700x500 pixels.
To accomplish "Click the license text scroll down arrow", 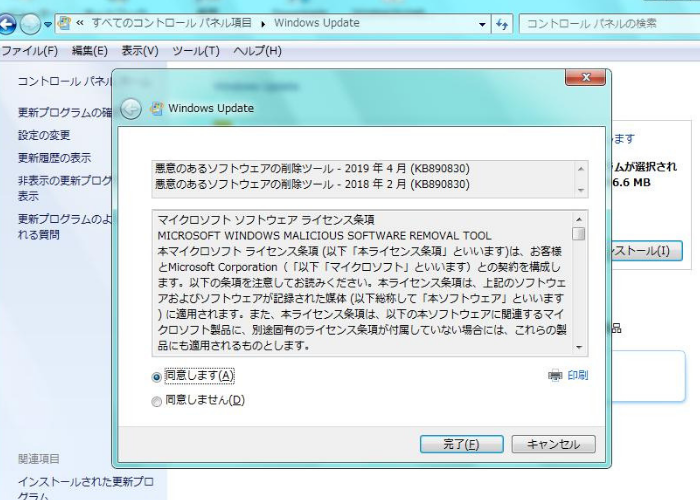I will click(579, 347).
